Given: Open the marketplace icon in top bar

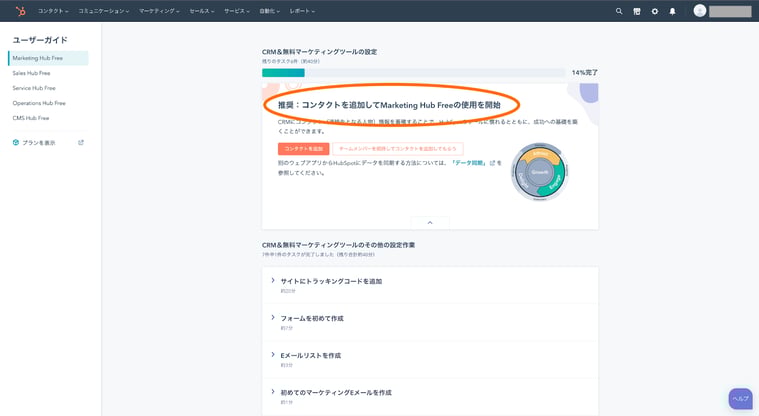Looking at the screenshot, I should click(x=637, y=11).
